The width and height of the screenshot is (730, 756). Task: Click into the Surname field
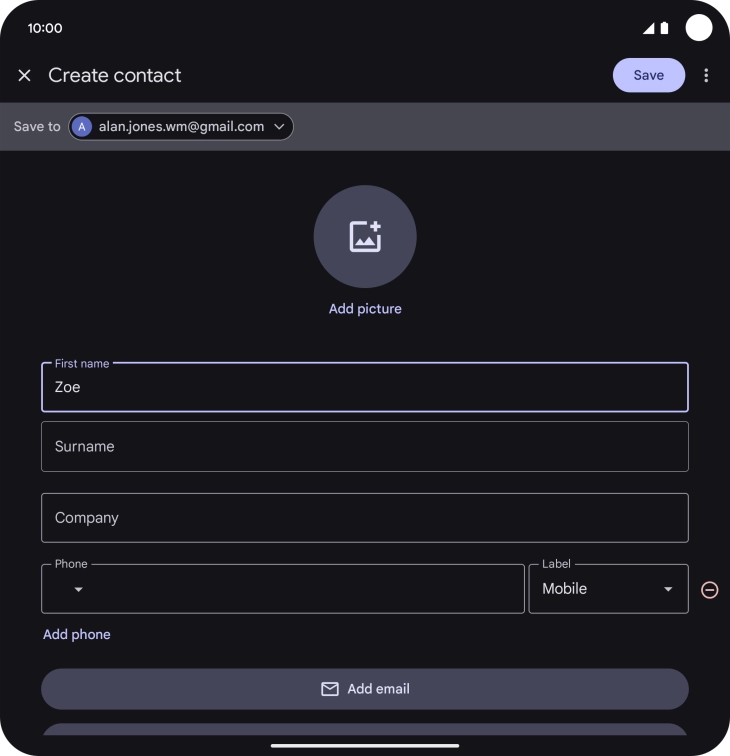click(365, 447)
